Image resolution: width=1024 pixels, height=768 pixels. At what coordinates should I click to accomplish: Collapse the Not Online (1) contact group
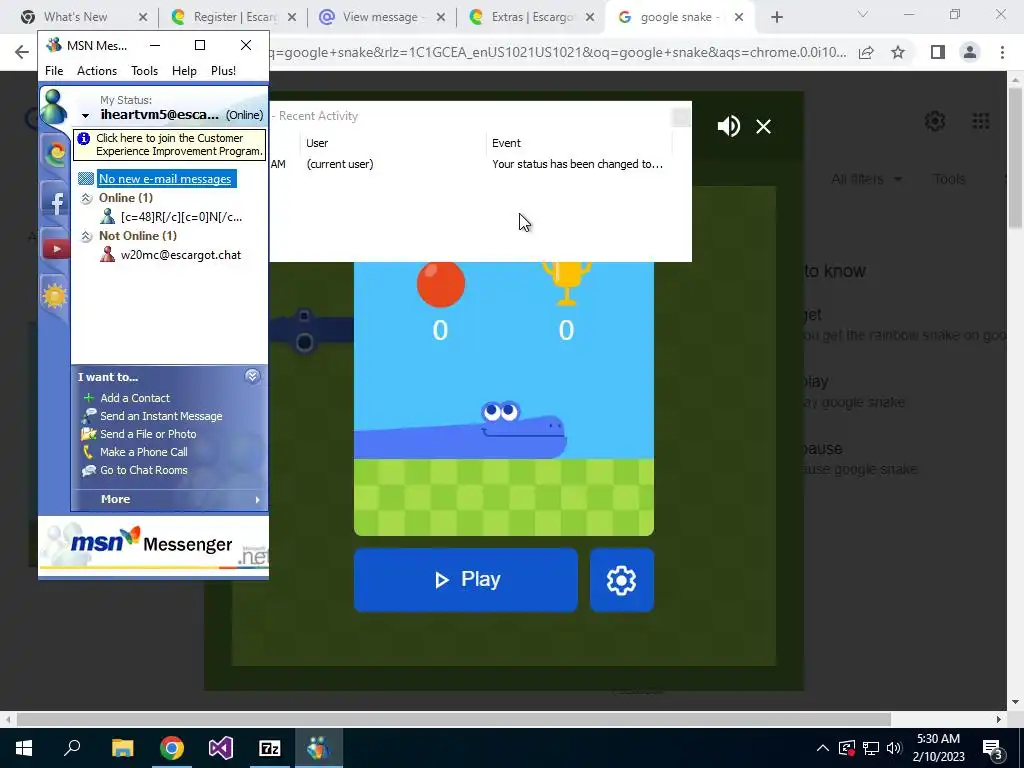tap(86, 236)
